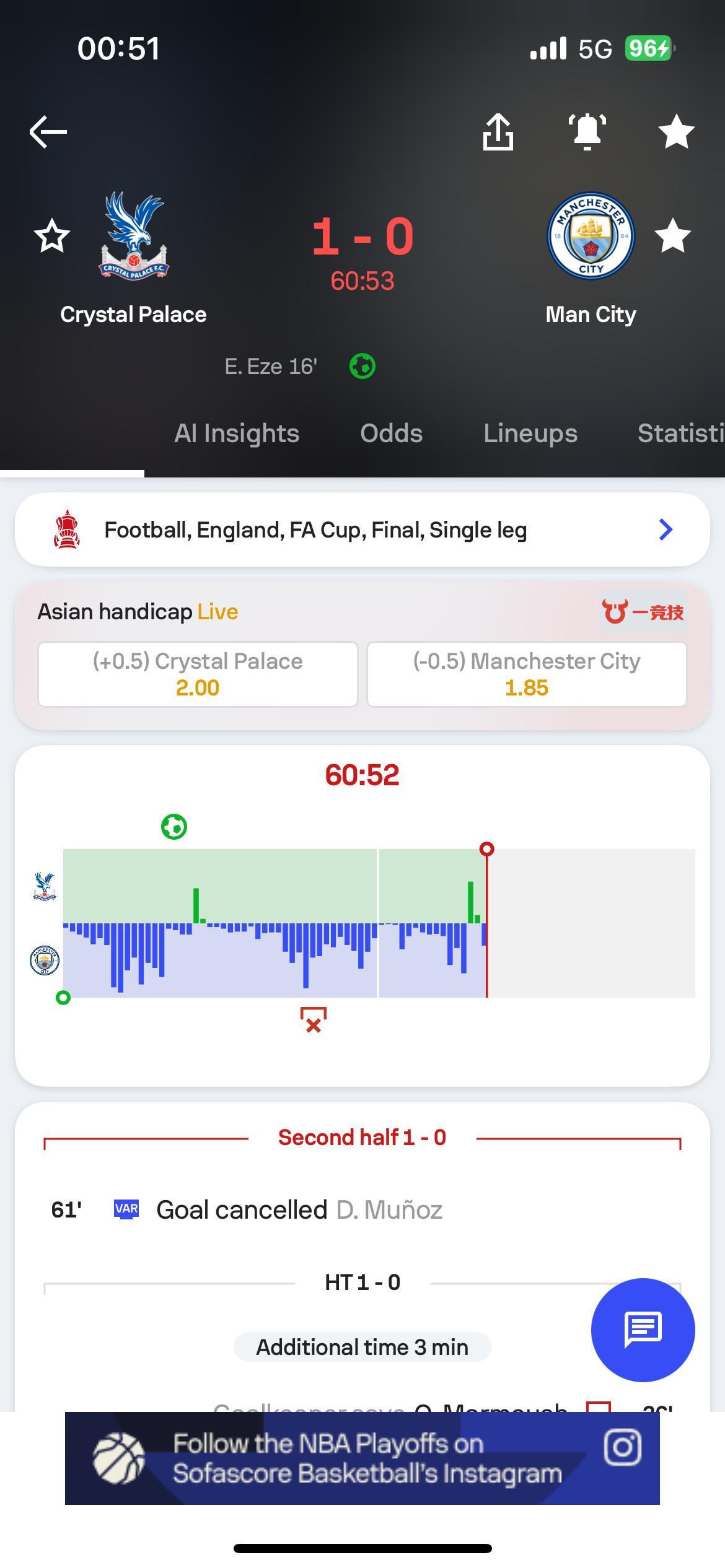Tap the back arrow icon
The width and height of the screenshot is (725, 1568).
pyautogui.click(x=48, y=132)
